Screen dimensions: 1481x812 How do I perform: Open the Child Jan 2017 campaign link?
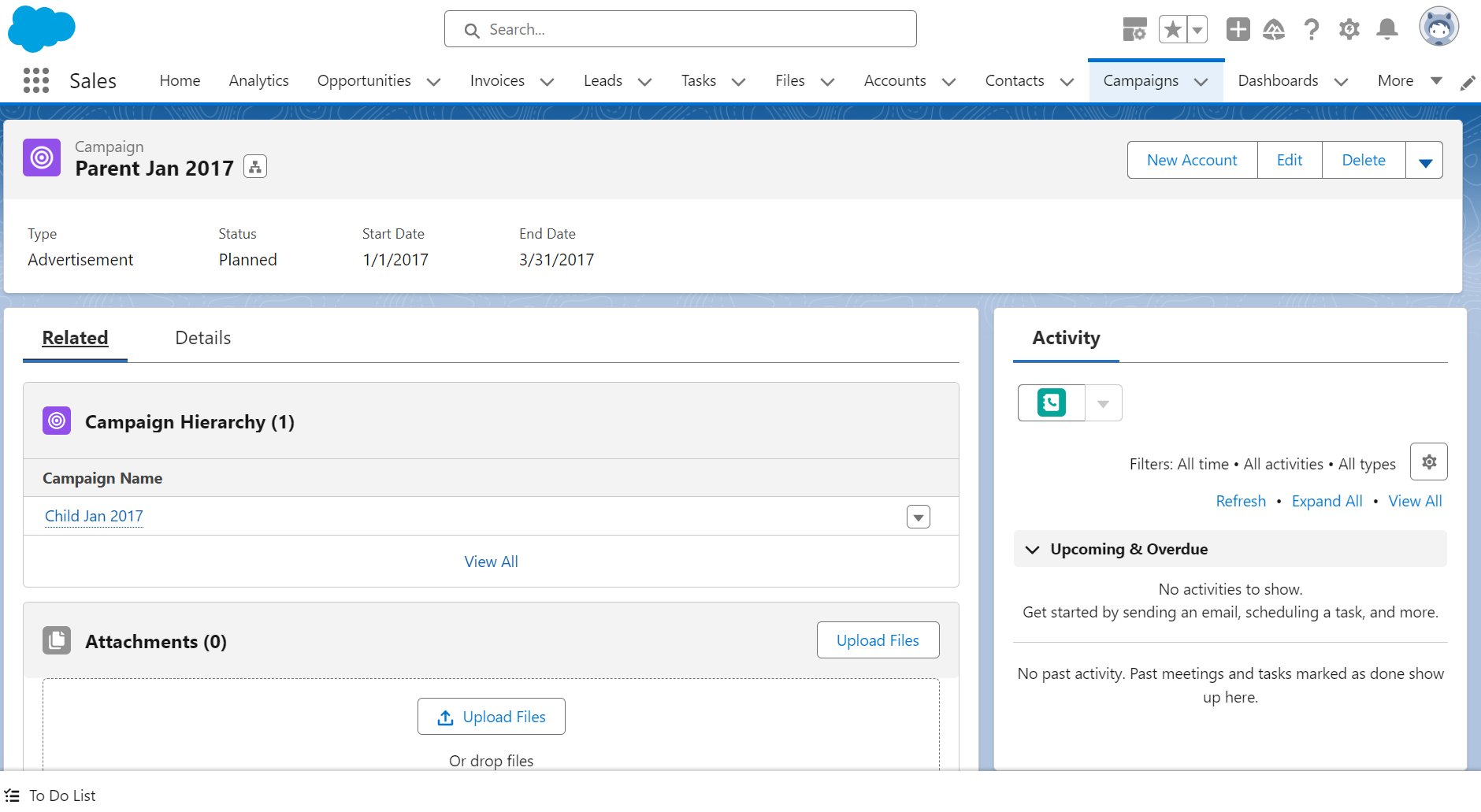pos(94,517)
